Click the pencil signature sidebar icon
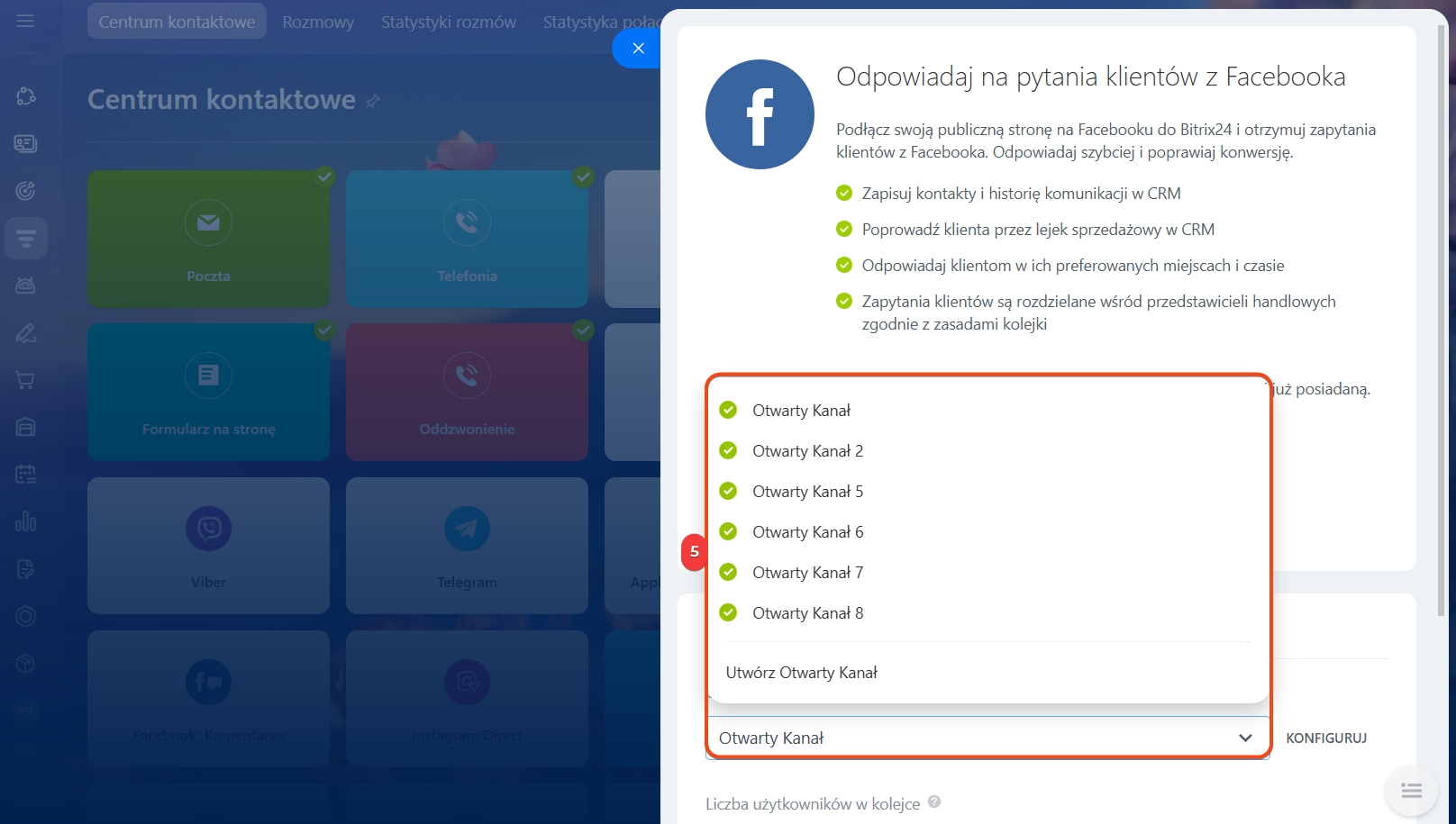The height and width of the screenshot is (824, 1456). [25, 333]
